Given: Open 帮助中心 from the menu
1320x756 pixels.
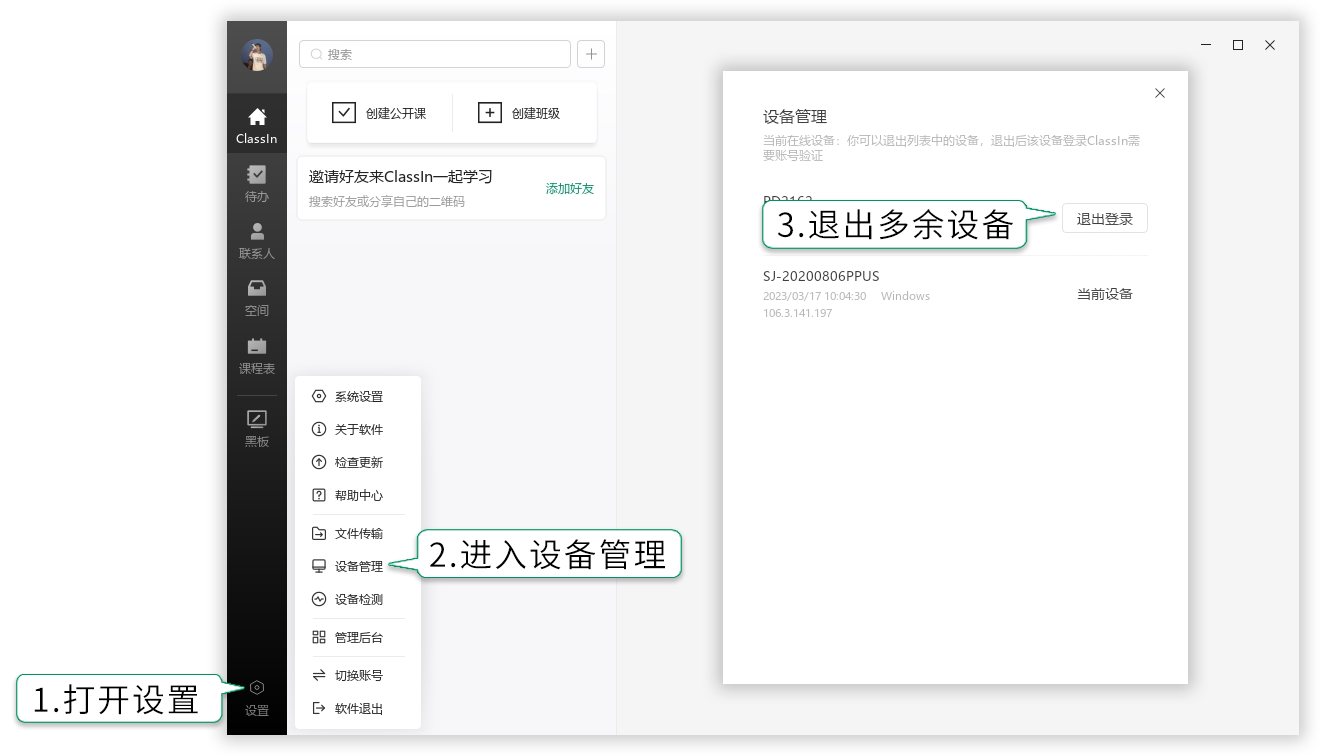Looking at the screenshot, I should (x=358, y=495).
